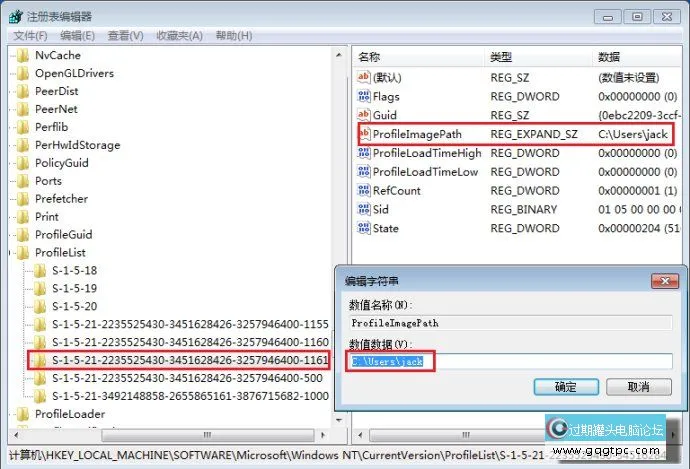Click the S-1-5-19 folder icon

40,289
